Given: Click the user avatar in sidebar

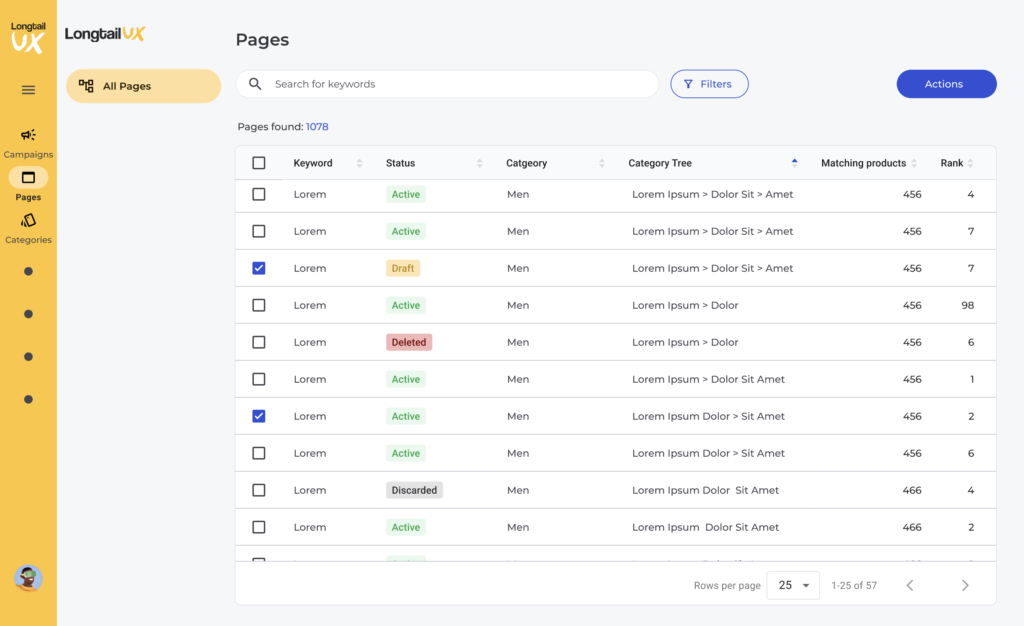Looking at the screenshot, I should tap(28, 578).
